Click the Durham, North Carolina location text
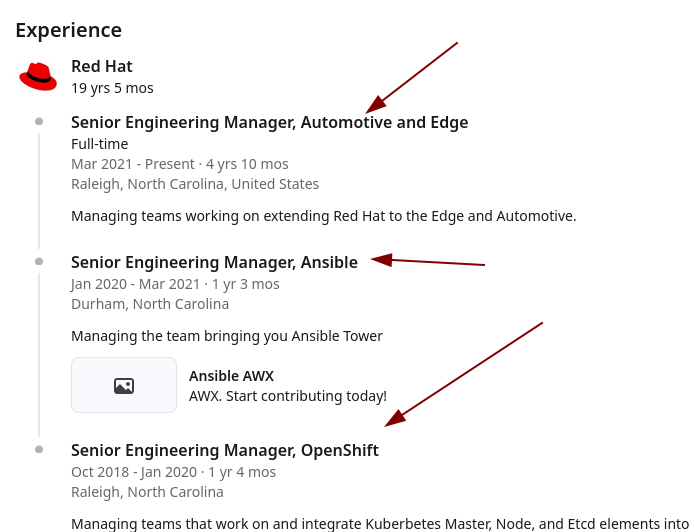Screen dimensions: 694x532 pyautogui.click(x=150, y=304)
